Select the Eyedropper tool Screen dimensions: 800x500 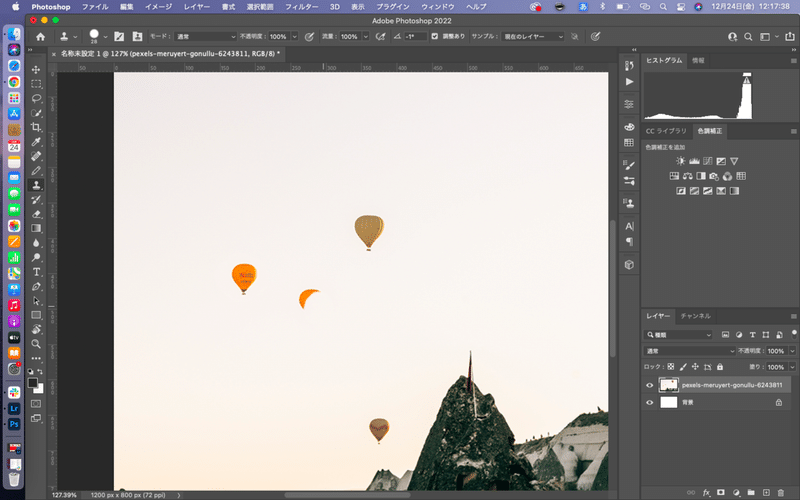coord(36,141)
